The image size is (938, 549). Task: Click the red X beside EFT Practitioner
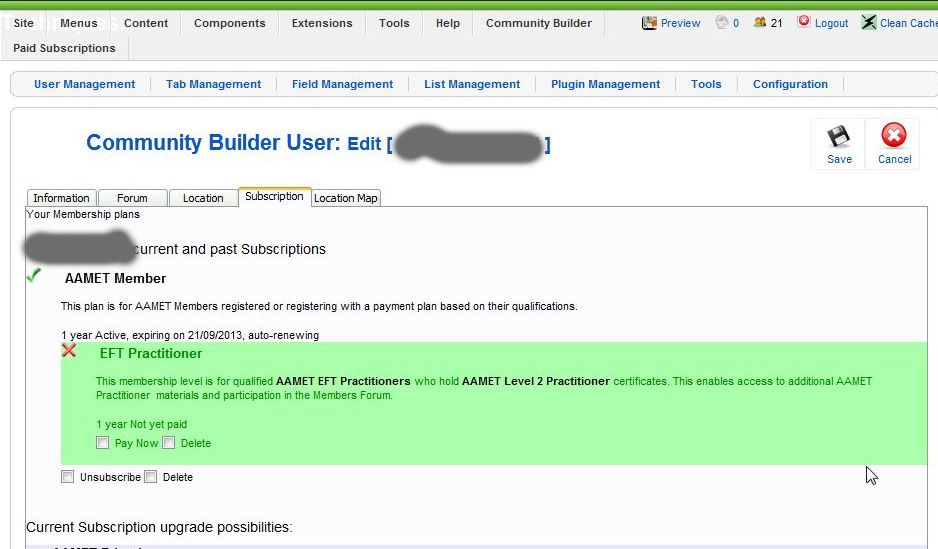point(69,350)
